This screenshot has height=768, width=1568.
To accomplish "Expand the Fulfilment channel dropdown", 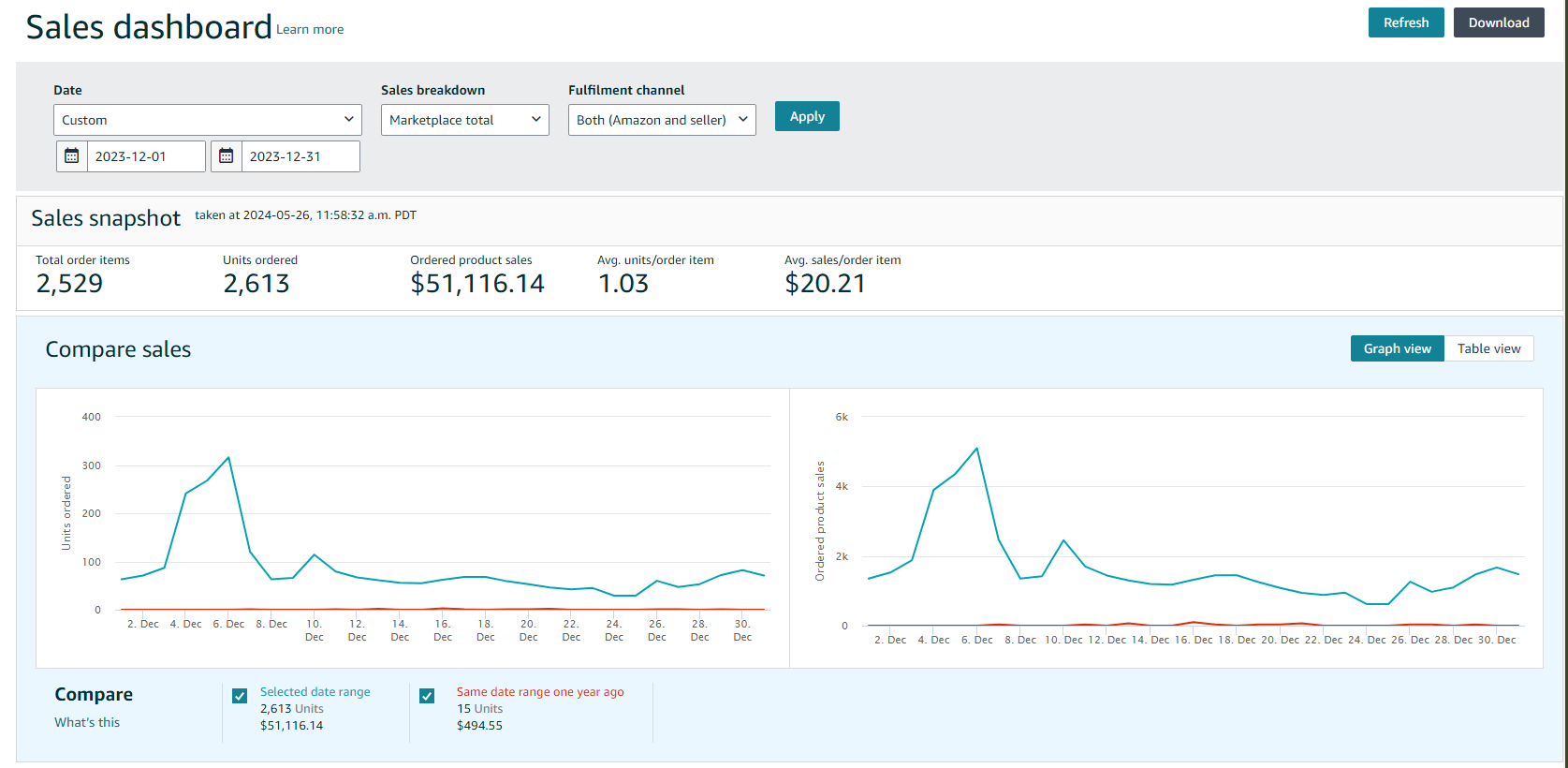I will click(x=661, y=120).
